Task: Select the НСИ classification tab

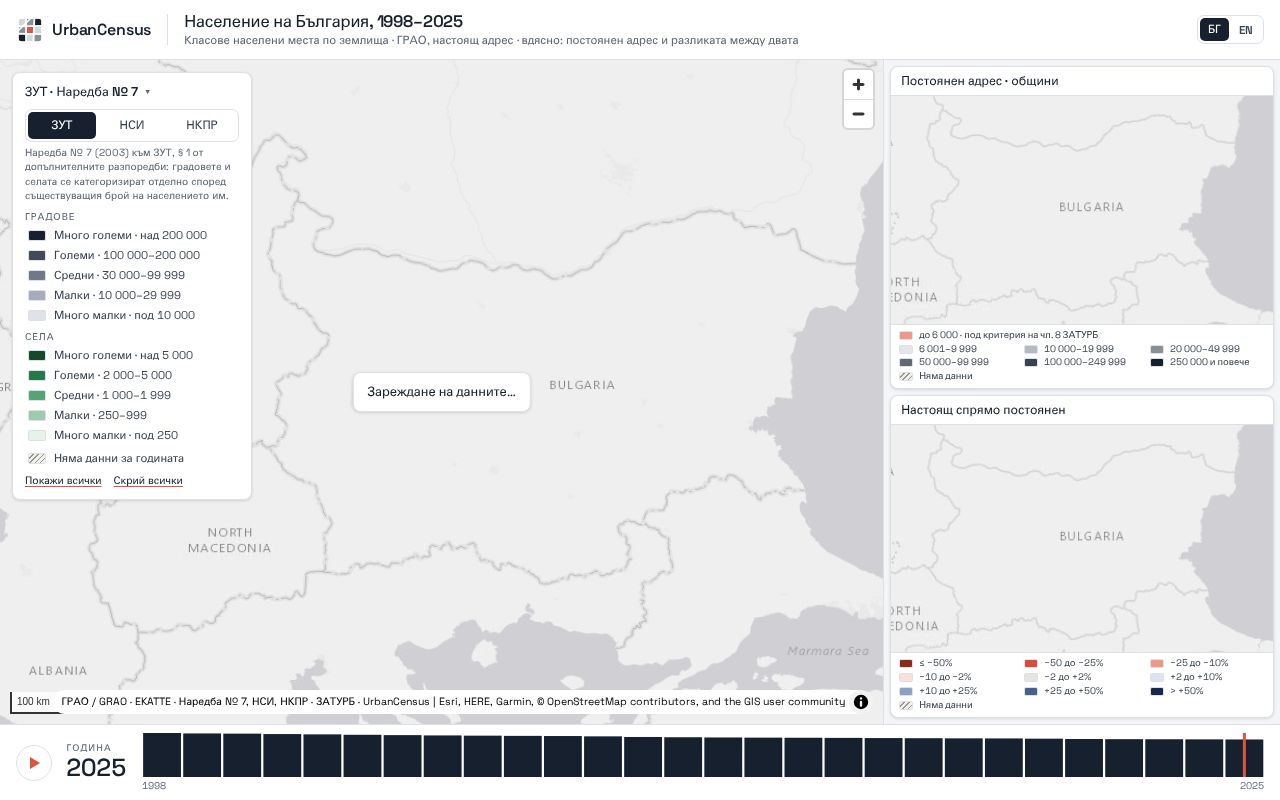Action: (x=132, y=126)
